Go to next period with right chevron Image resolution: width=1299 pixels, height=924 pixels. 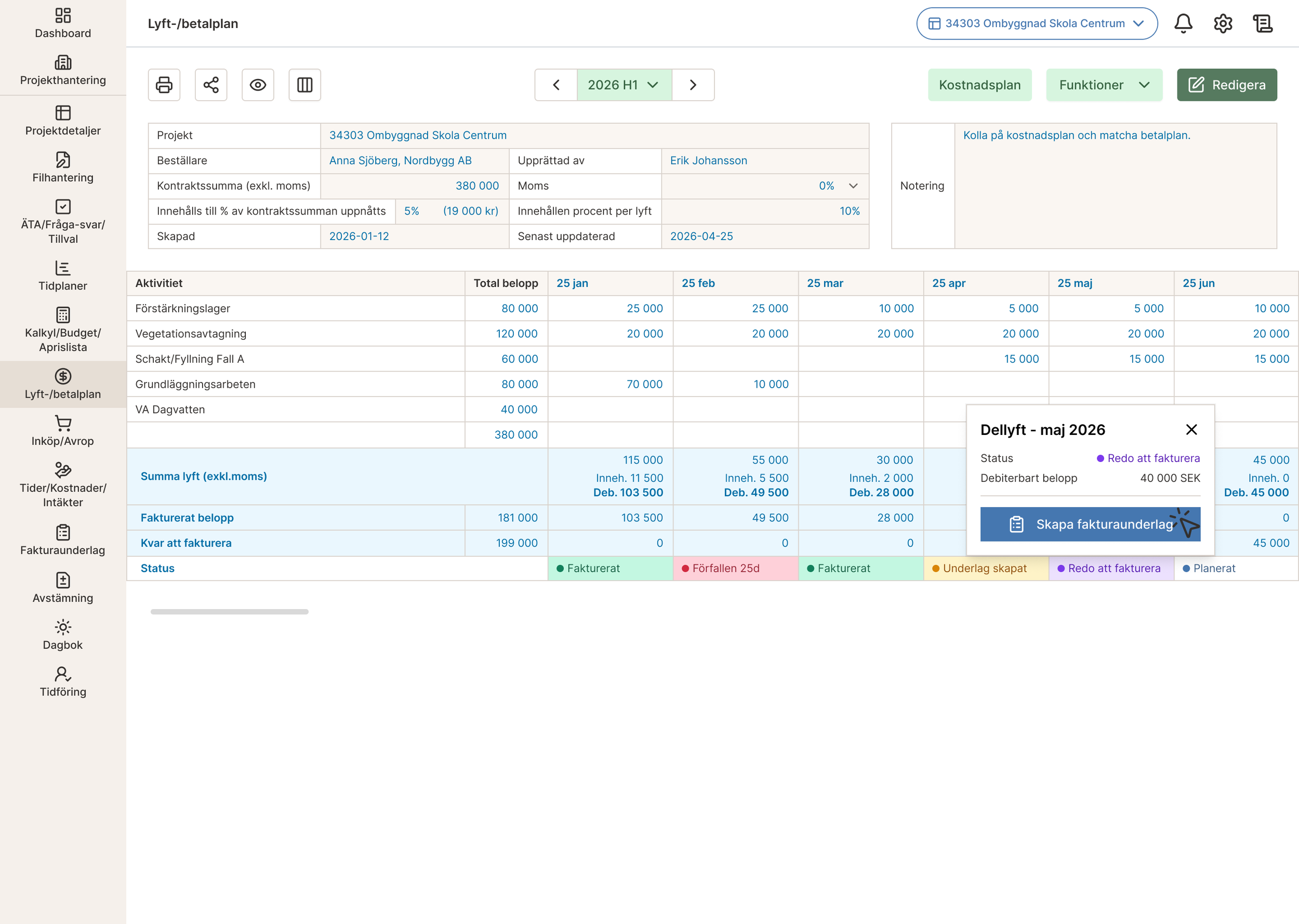coord(693,85)
